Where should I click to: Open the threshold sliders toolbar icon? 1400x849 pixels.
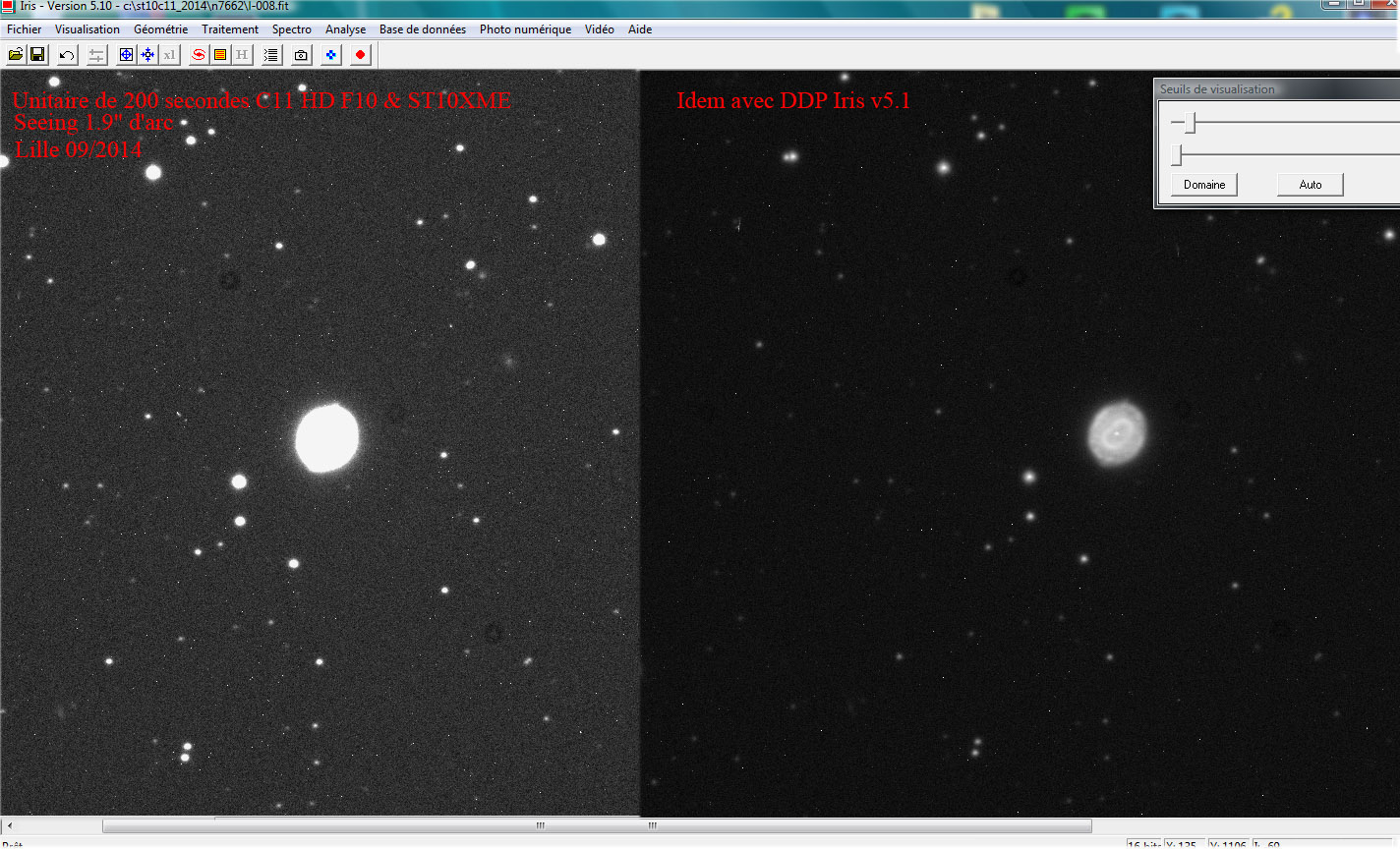pyautogui.click(x=96, y=55)
